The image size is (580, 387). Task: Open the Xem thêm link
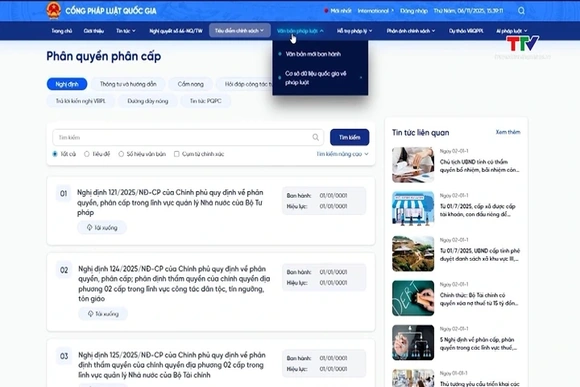coord(508,132)
